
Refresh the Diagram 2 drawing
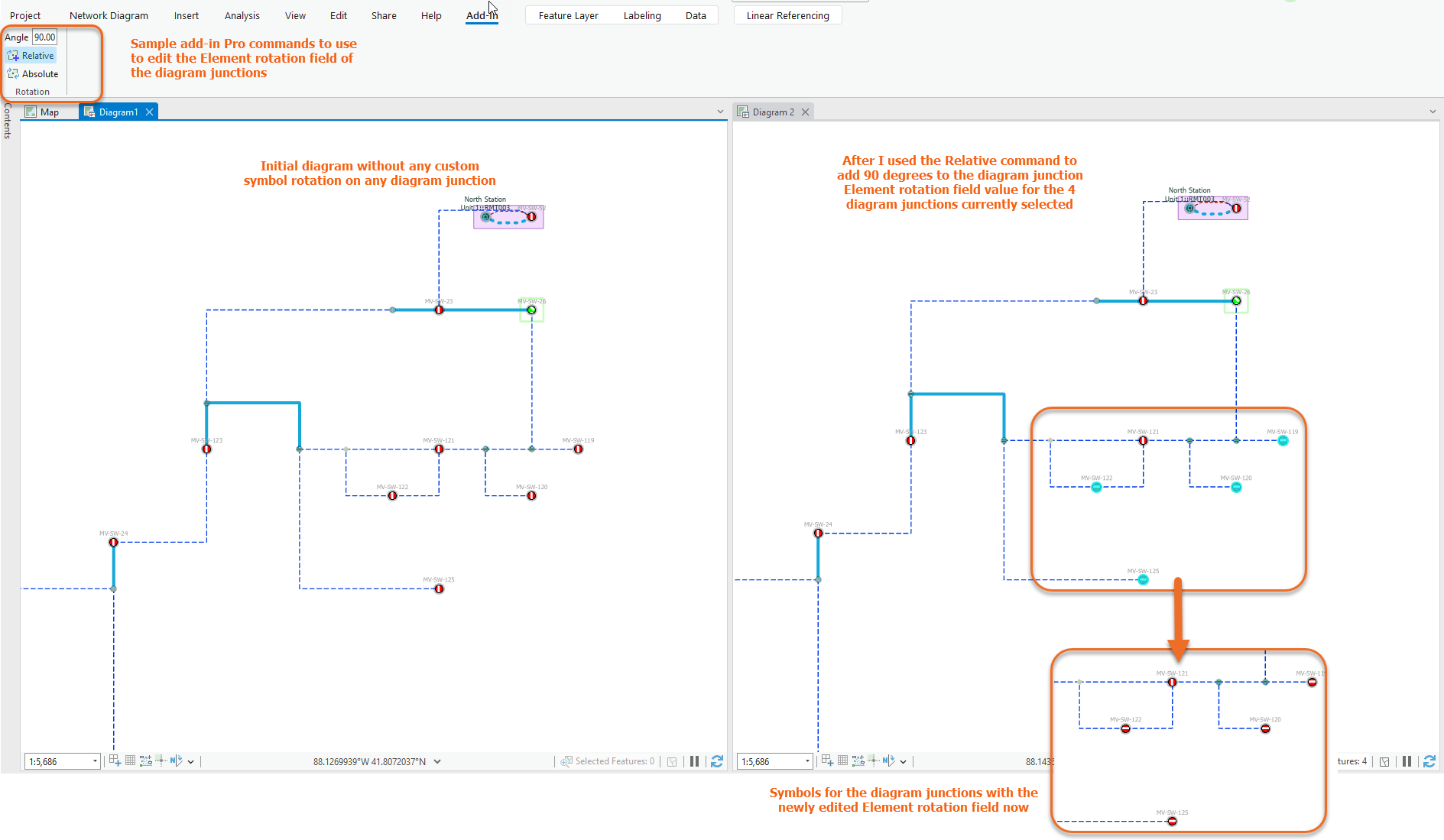pos(1429,761)
